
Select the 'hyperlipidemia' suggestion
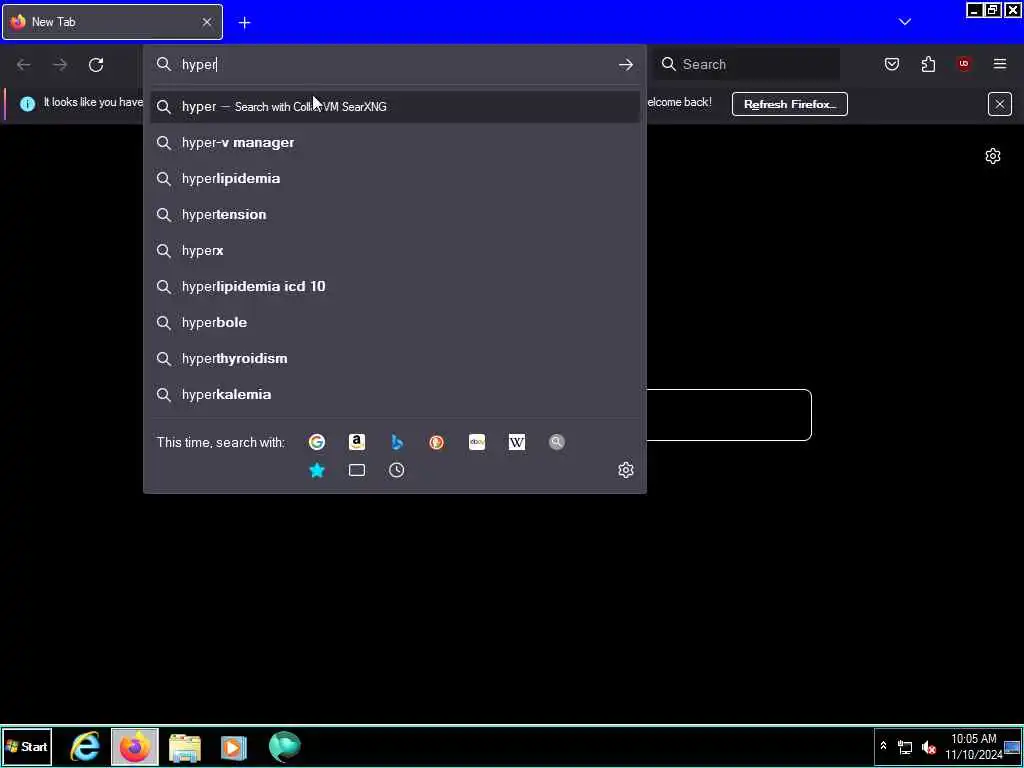click(x=394, y=178)
